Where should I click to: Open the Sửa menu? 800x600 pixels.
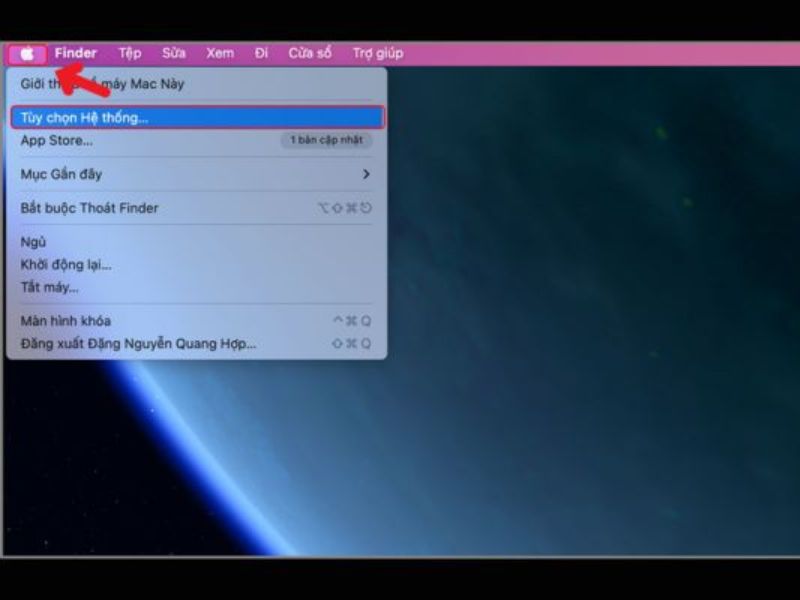pos(173,53)
